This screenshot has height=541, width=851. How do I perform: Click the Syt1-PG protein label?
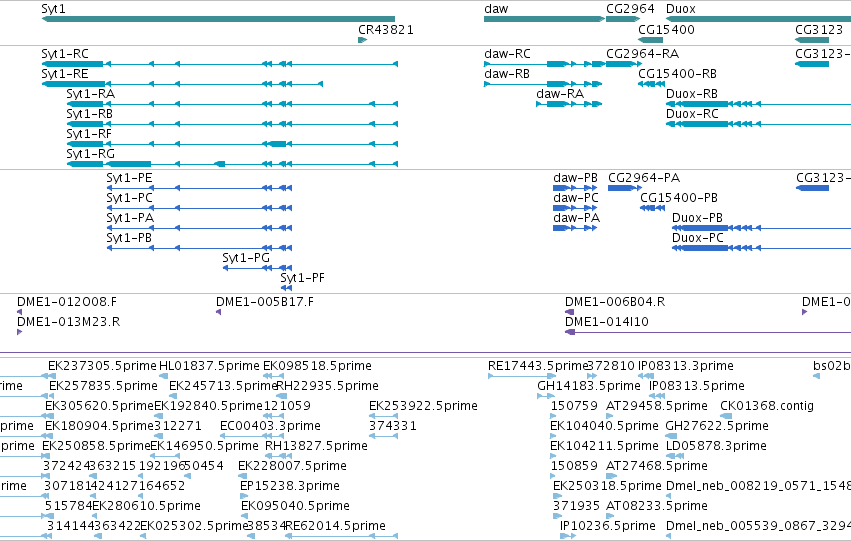pyautogui.click(x=246, y=258)
